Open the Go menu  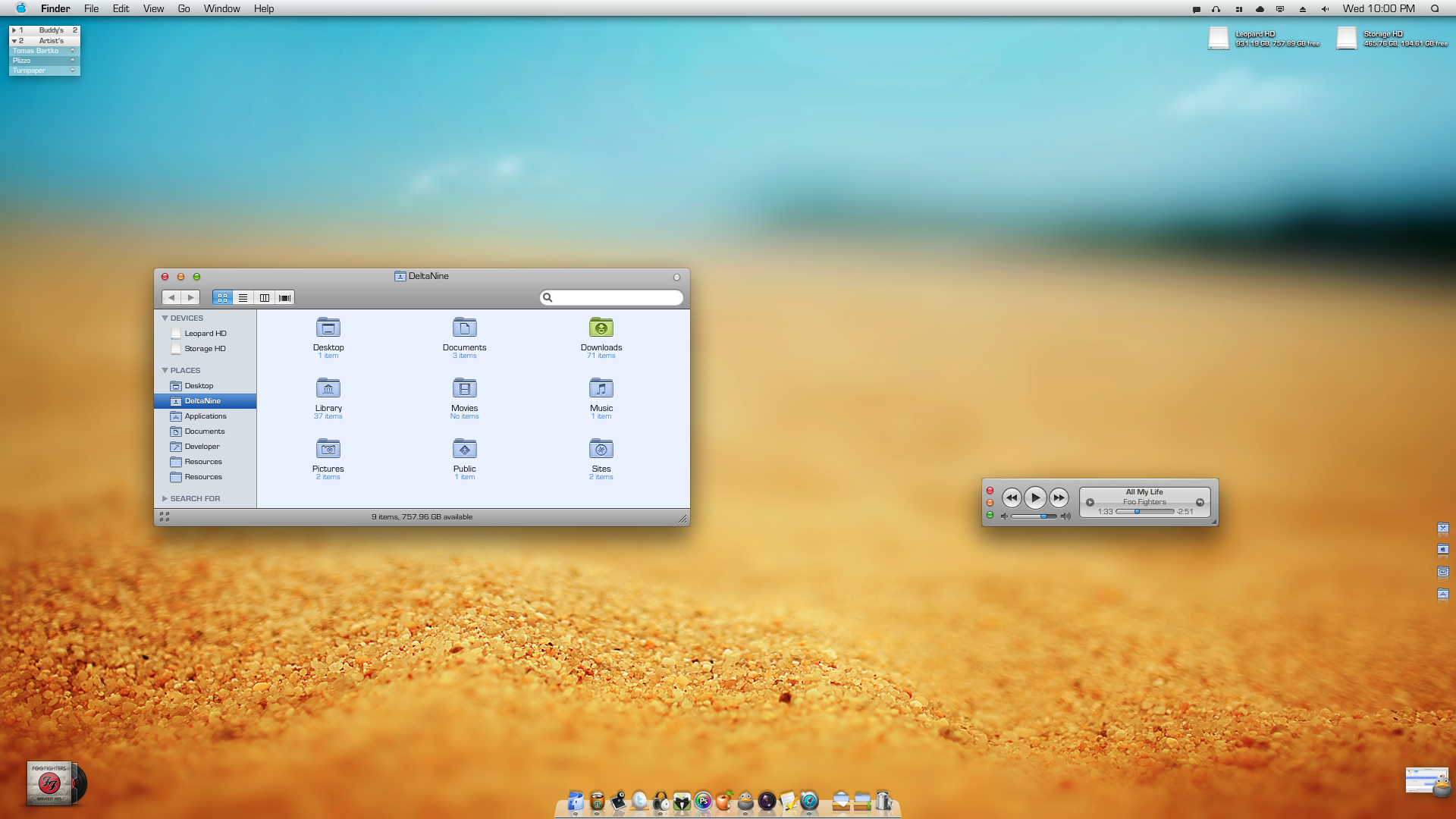point(184,8)
